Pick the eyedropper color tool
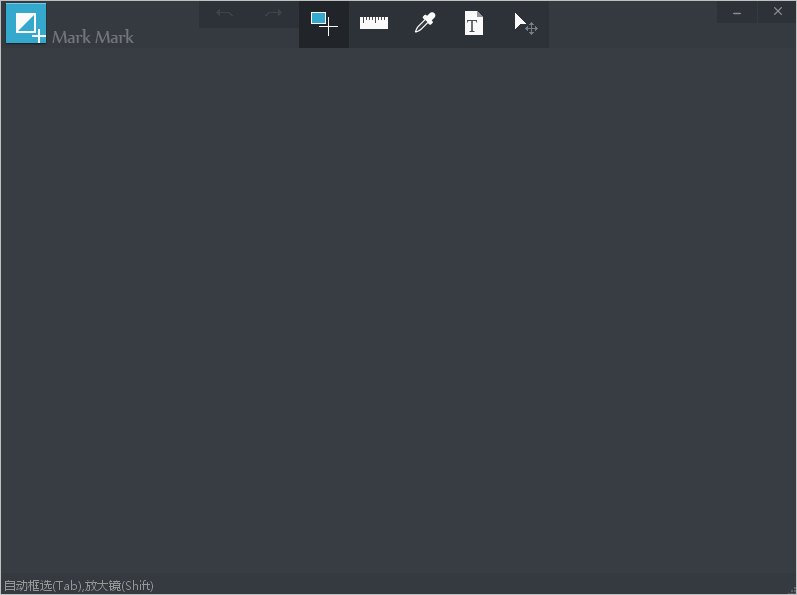The width and height of the screenshot is (797, 595). click(424, 24)
